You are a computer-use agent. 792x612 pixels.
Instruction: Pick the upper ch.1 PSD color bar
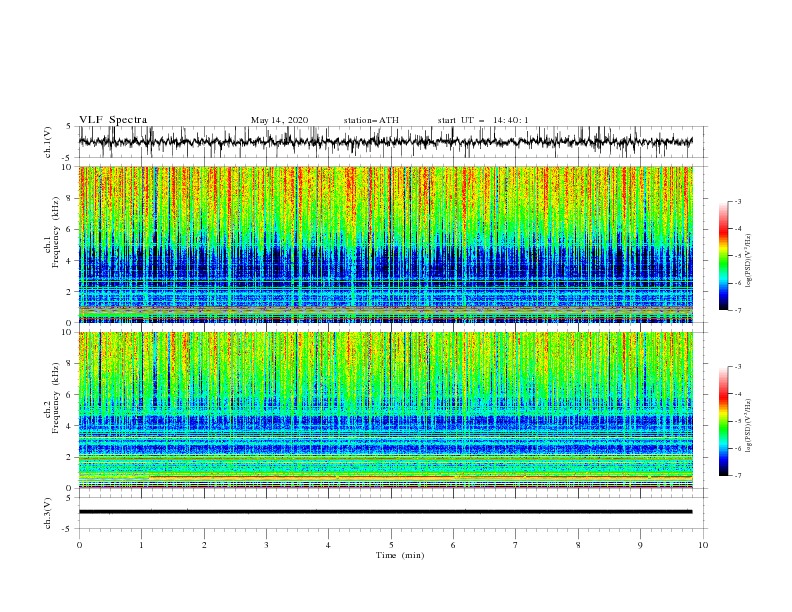pos(724,256)
